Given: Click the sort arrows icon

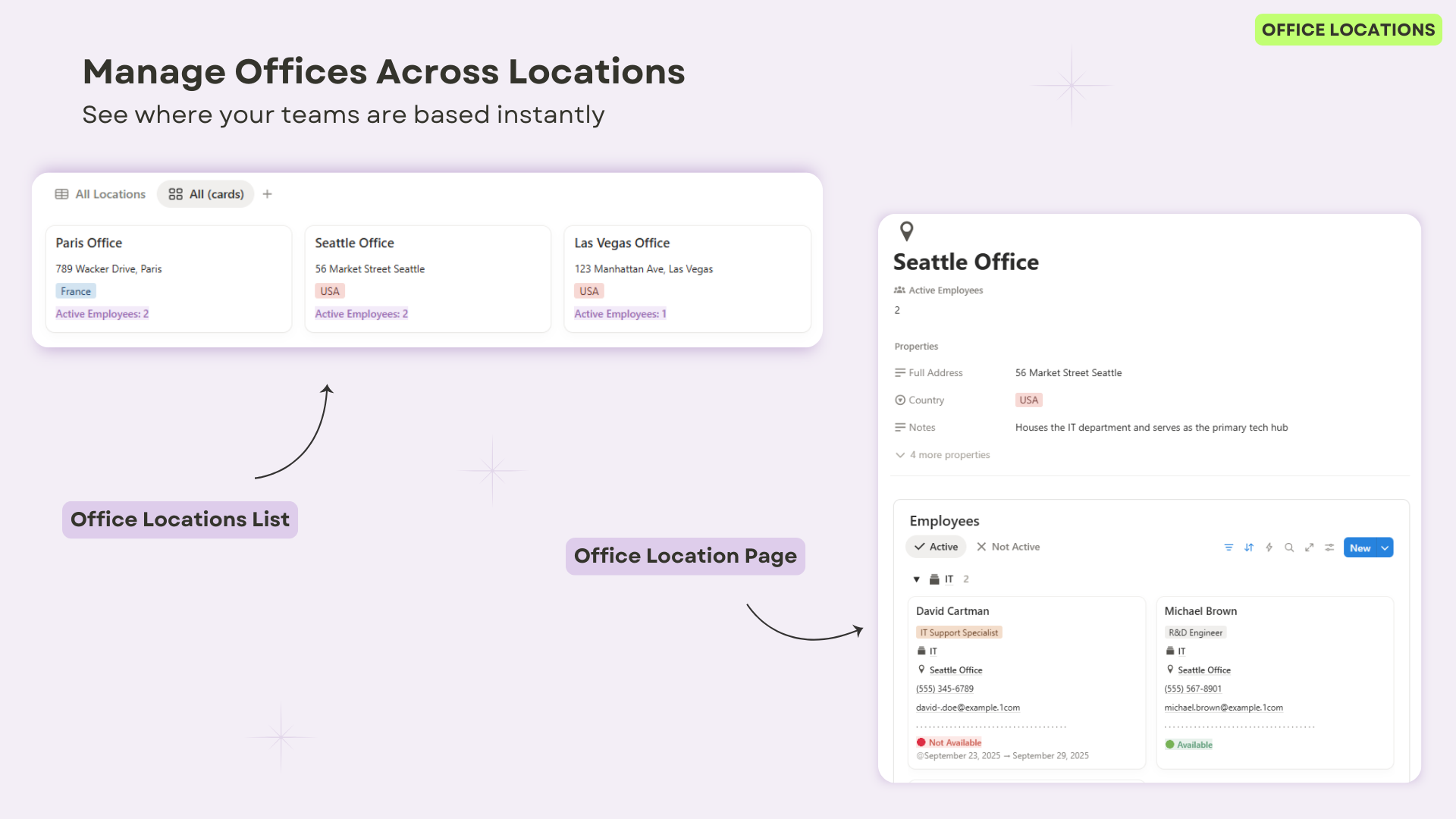Looking at the screenshot, I should tap(1249, 548).
